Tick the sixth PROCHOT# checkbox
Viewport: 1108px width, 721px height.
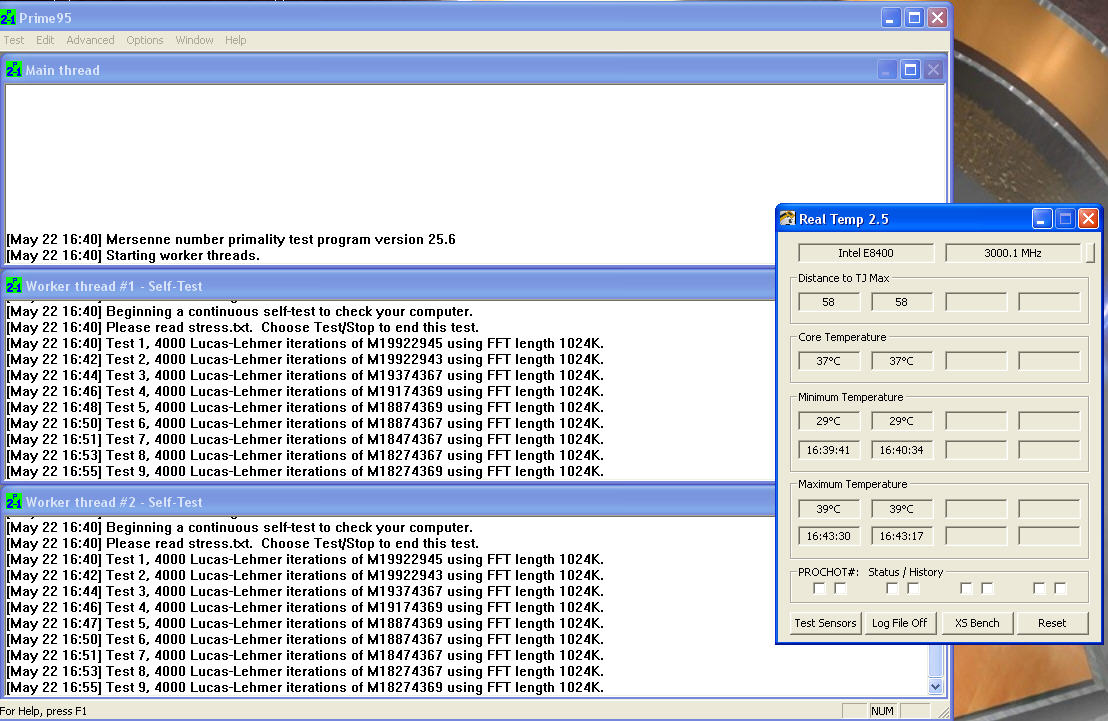[x=987, y=588]
